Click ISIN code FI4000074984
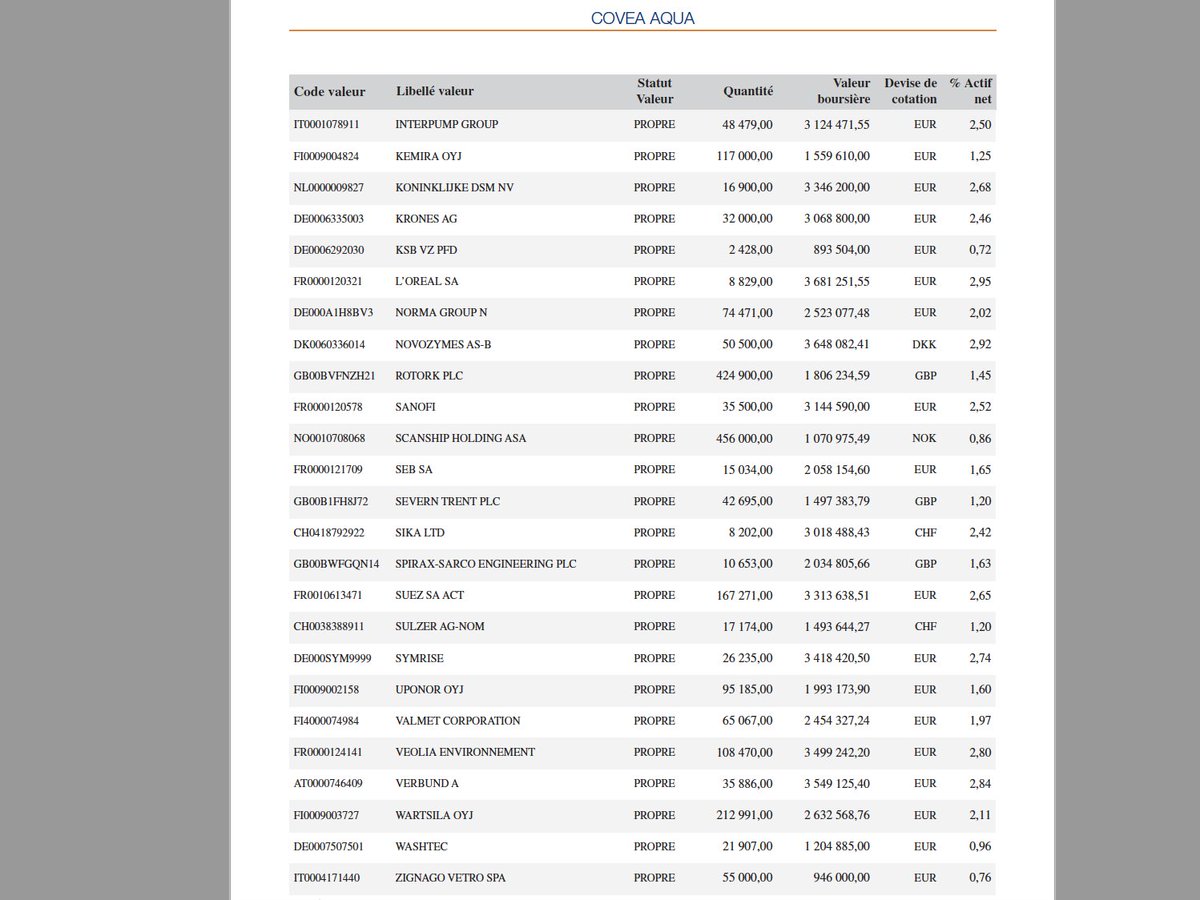 [x=326, y=721]
